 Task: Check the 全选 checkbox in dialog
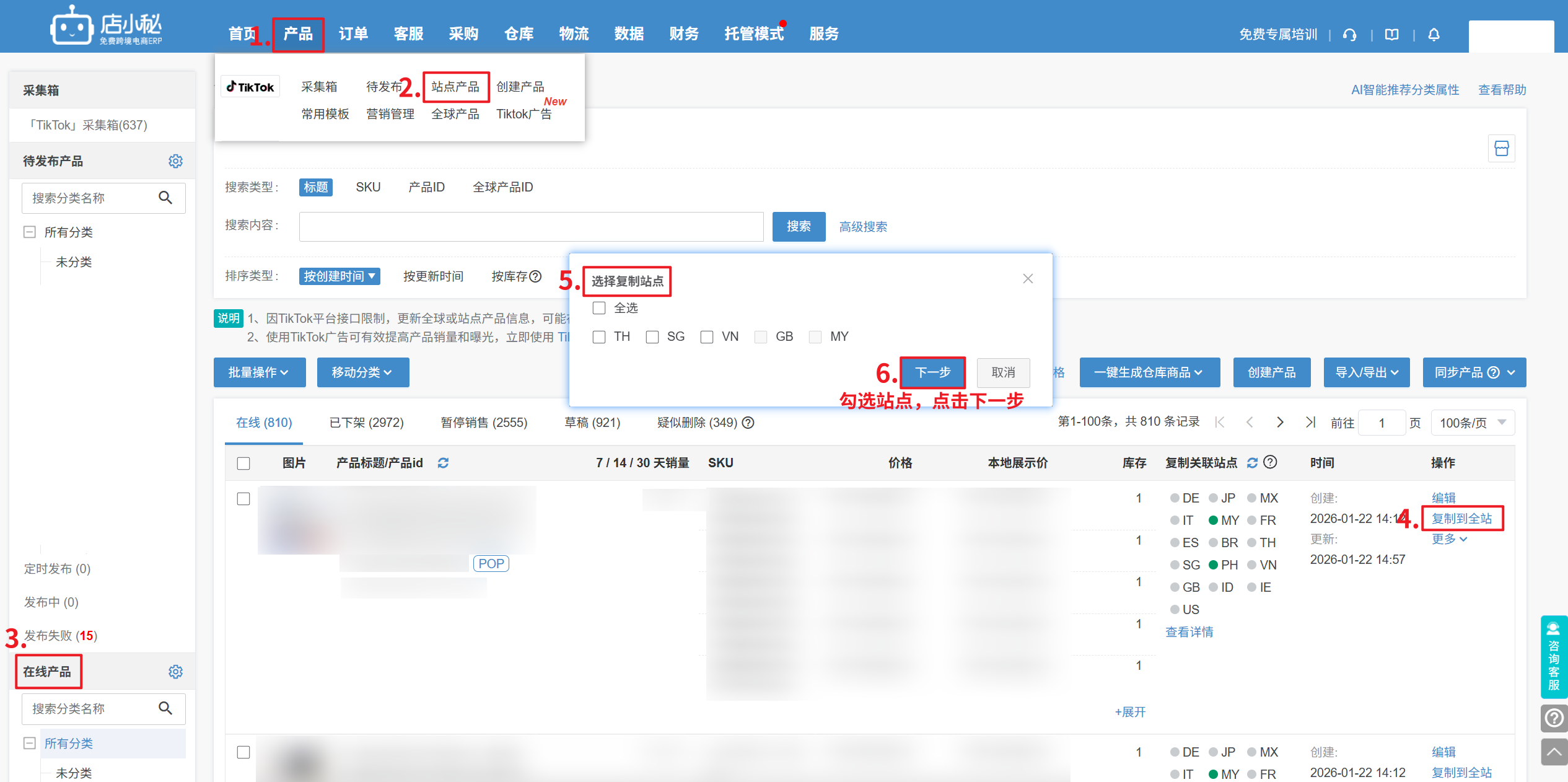pyautogui.click(x=599, y=308)
